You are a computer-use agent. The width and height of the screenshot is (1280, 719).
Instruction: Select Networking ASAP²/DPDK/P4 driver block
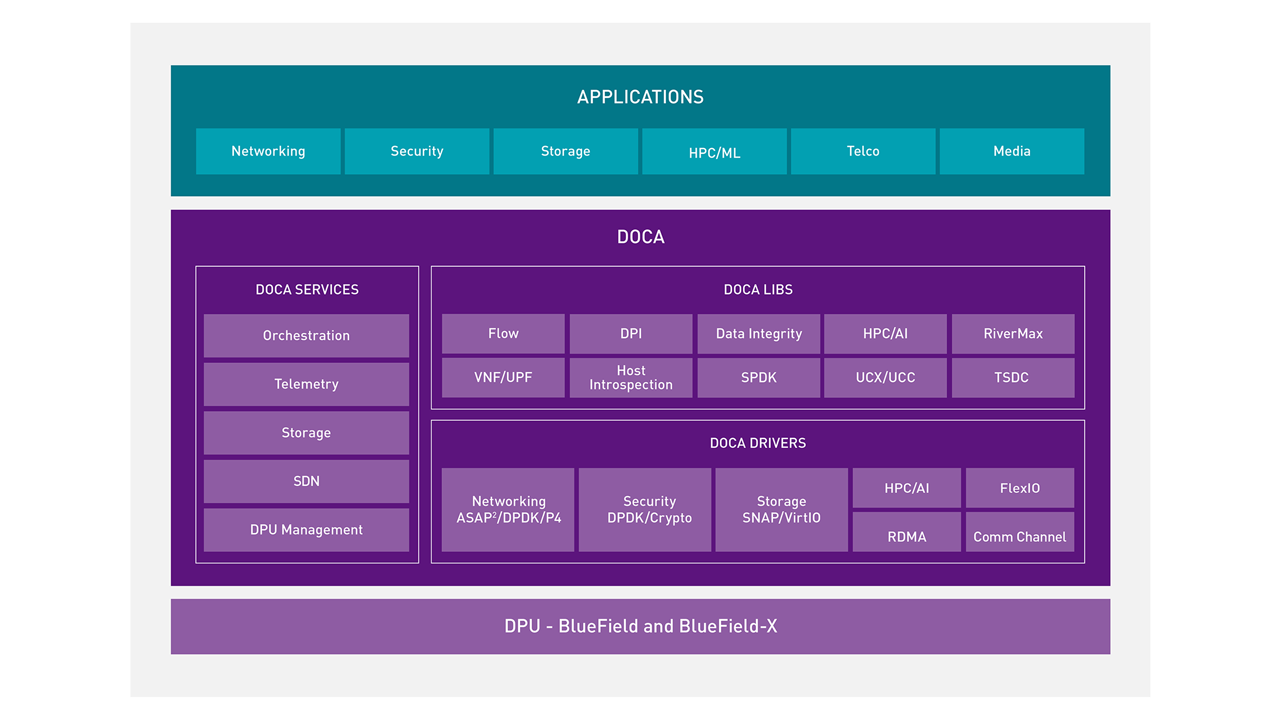click(x=508, y=510)
